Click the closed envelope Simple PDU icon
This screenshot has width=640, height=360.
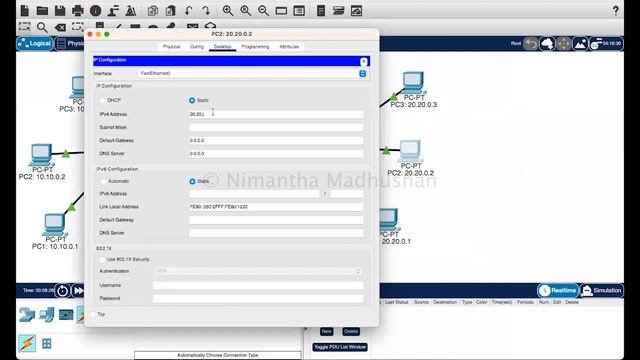(x=192, y=27)
